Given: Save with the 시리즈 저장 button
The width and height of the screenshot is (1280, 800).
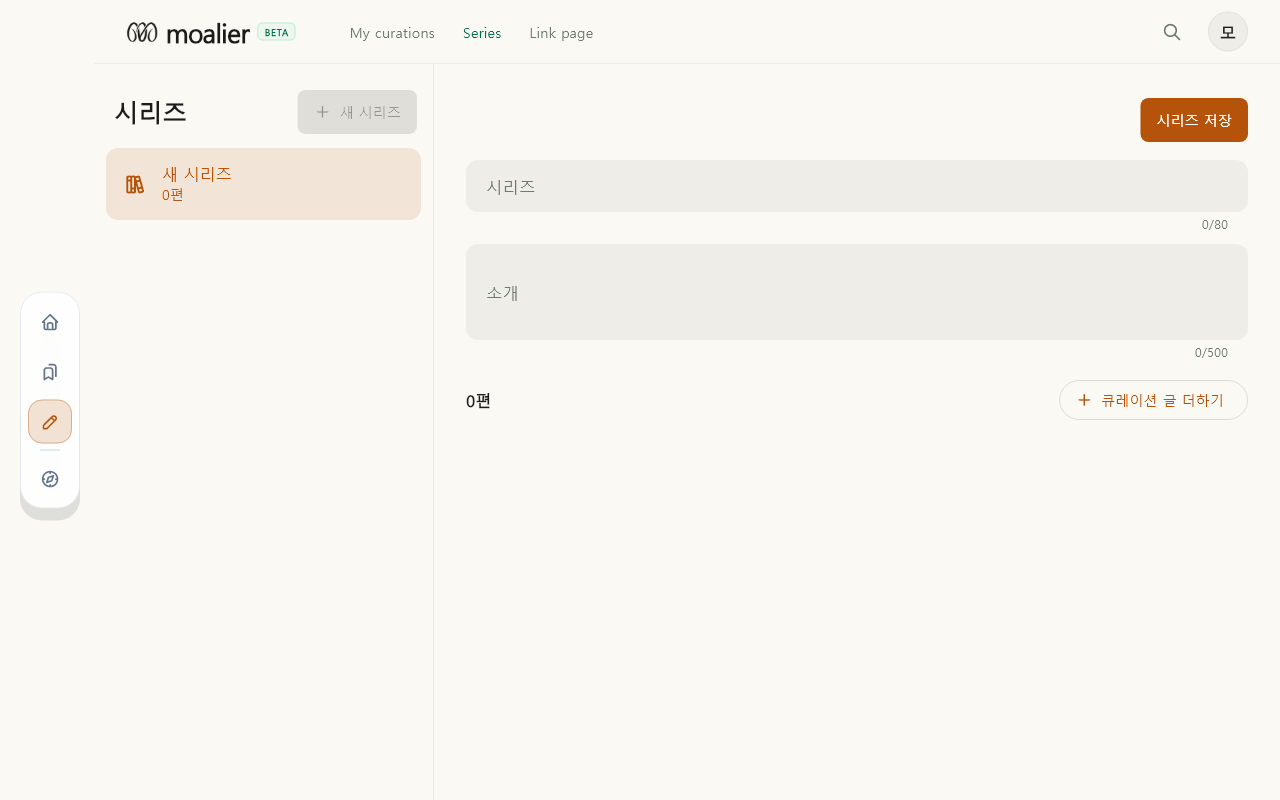Looking at the screenshot, I should click(1194, 120).
